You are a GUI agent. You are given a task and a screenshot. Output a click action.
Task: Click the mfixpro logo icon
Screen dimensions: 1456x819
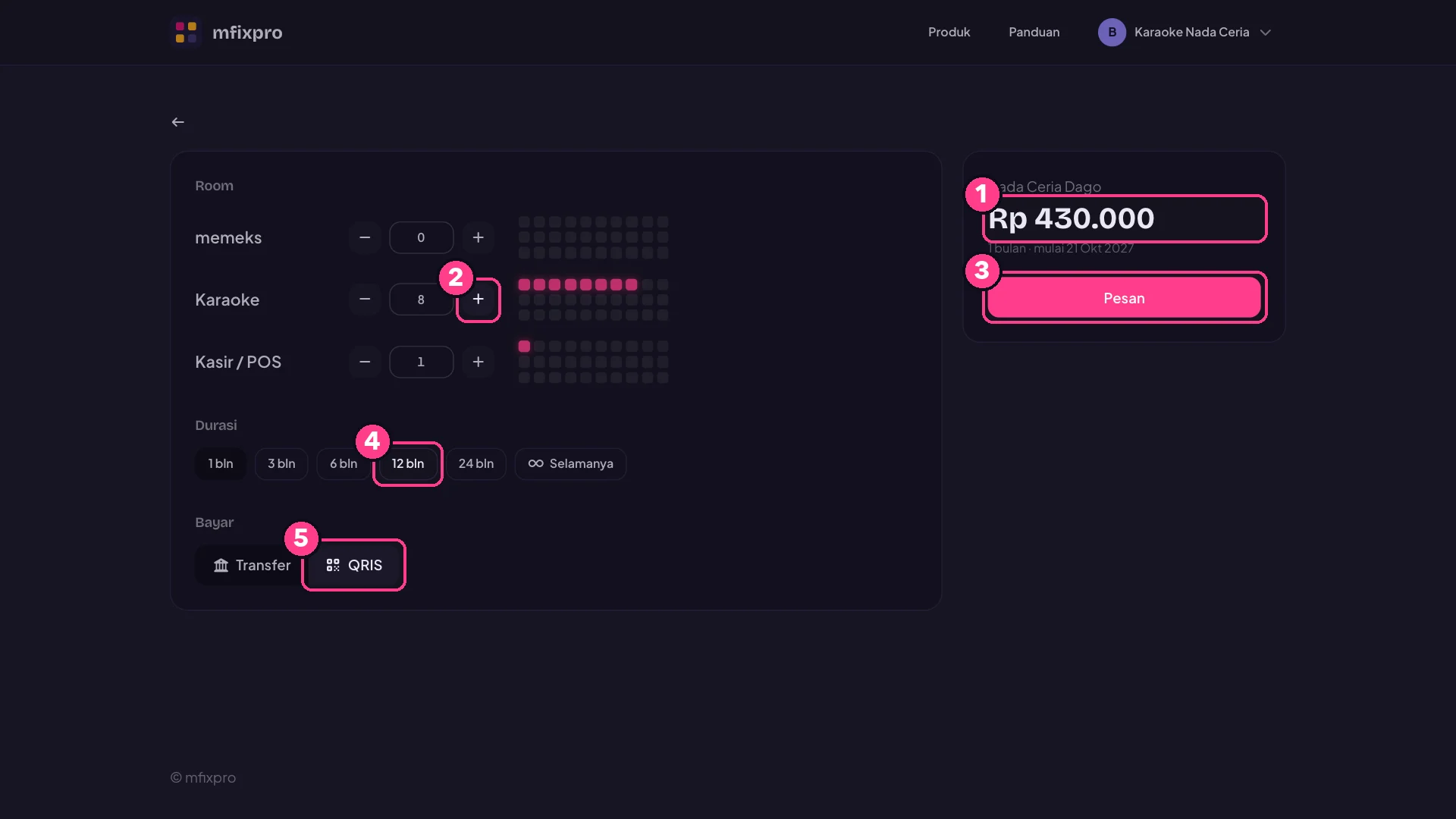(186, 32)
